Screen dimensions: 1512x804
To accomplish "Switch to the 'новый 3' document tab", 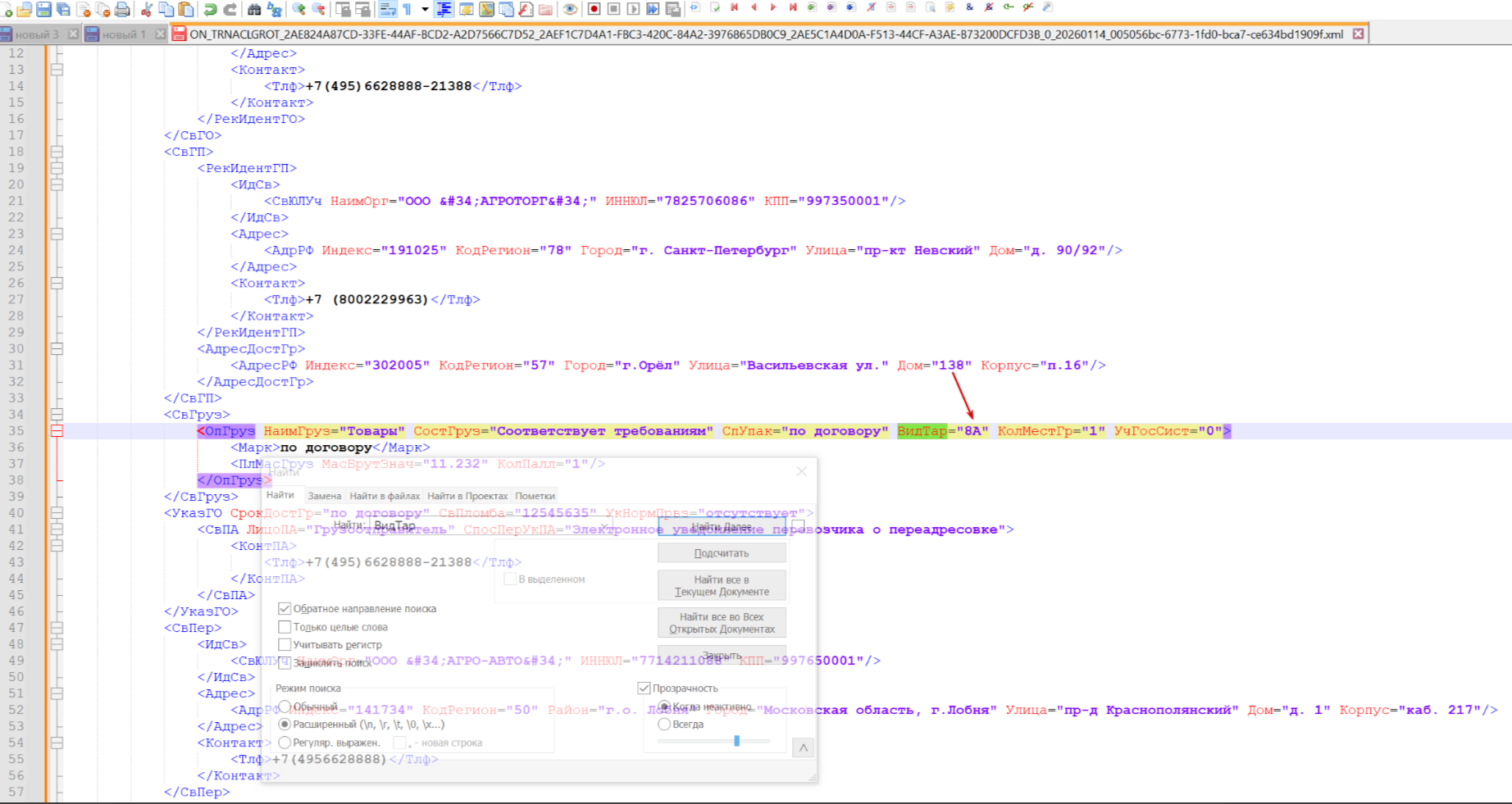I will click(x=37, y=34).
